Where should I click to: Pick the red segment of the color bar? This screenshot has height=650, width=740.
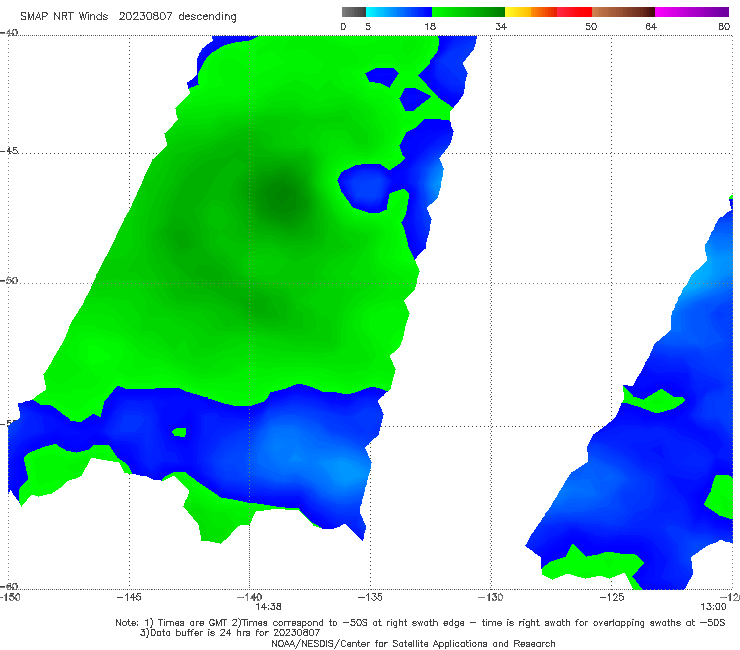574,12
